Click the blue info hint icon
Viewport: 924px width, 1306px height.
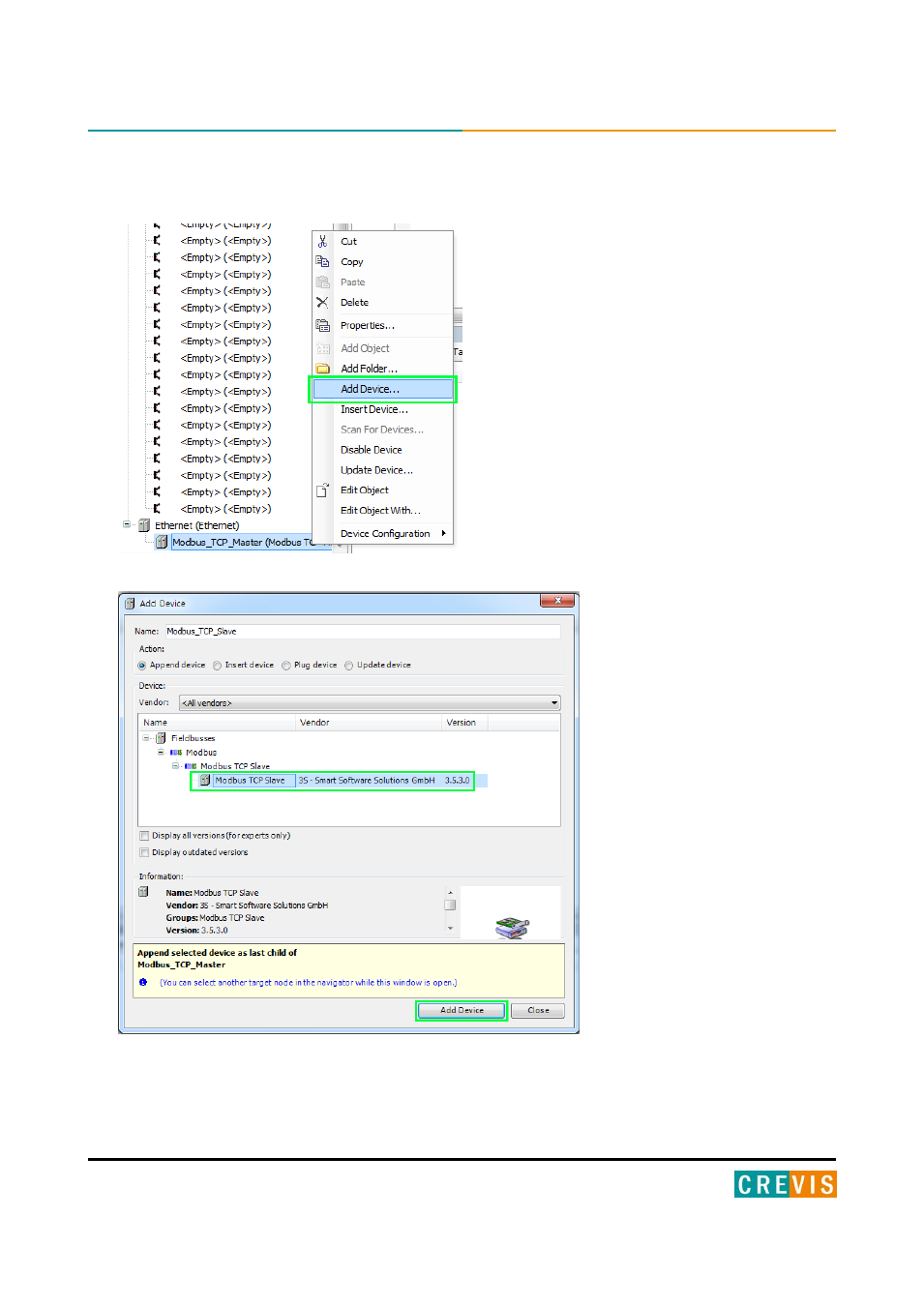(143, 982)
